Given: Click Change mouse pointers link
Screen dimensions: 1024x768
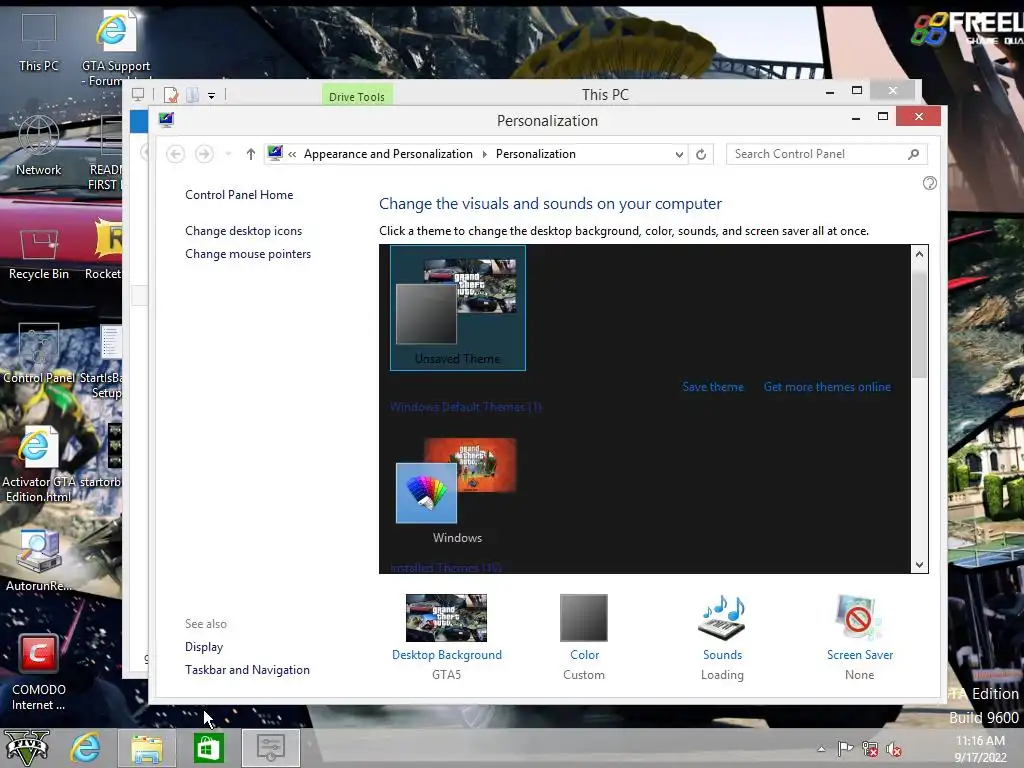Looking at the screenshot, I should (x=248, y=254).
